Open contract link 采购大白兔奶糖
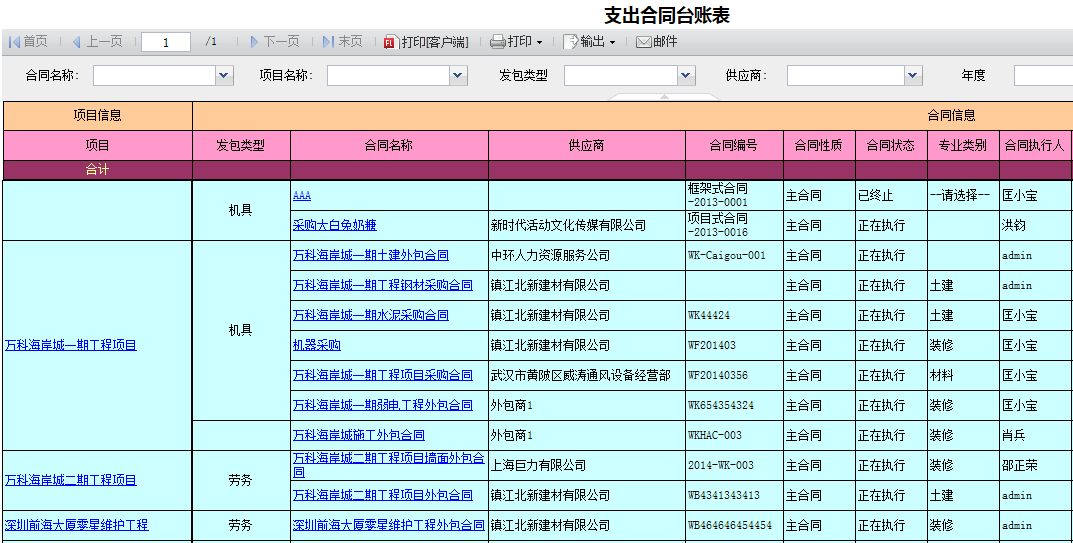This screenshot has width=1073, height=543. (335, 225)
